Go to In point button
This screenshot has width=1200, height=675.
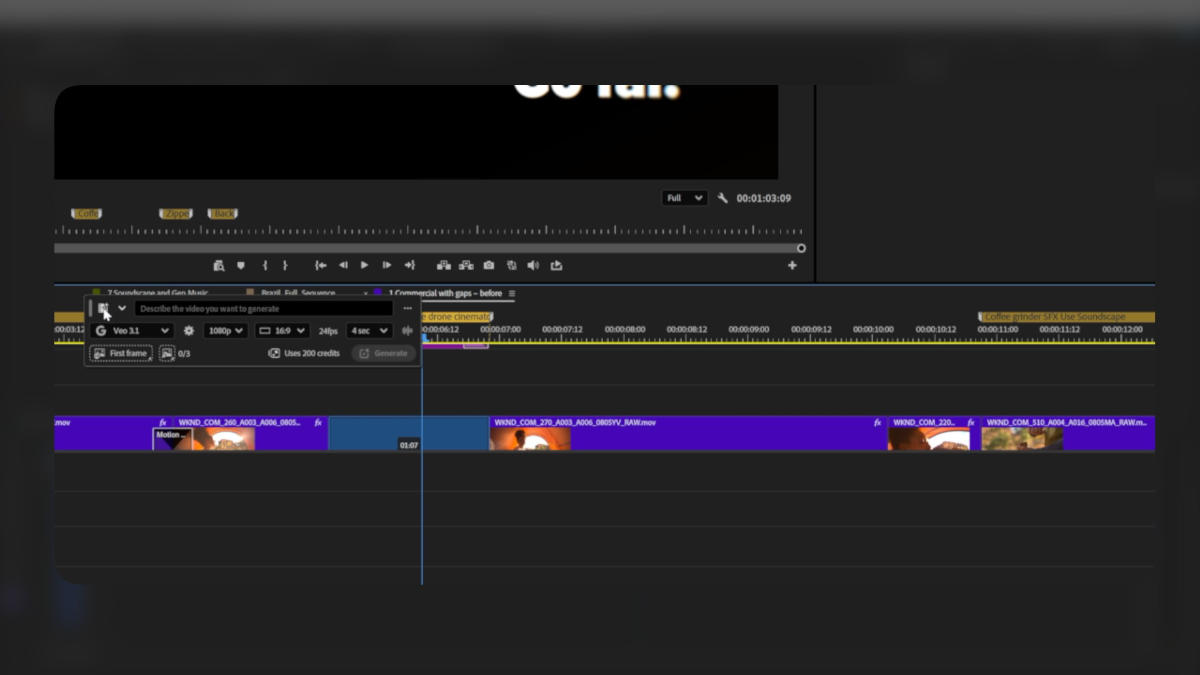tap(321, 265)
